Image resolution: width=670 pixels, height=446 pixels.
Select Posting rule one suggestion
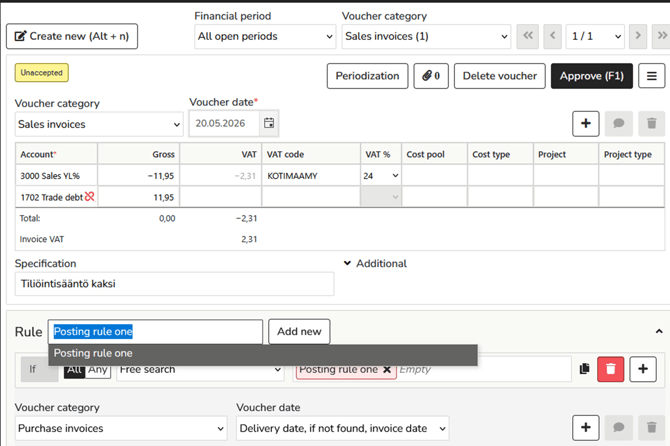[x=263, y=354]
